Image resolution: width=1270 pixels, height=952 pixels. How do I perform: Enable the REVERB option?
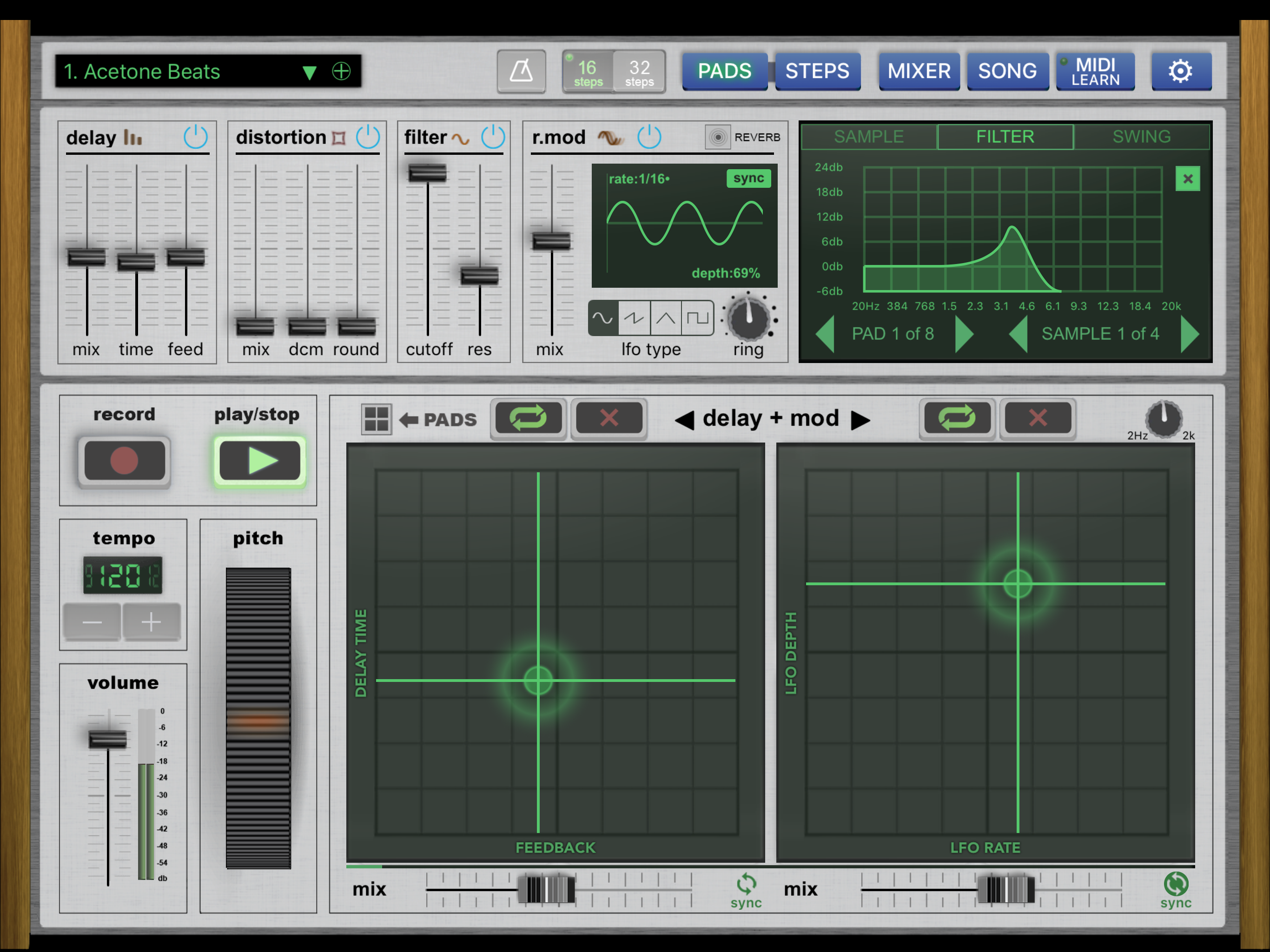[718, 137]
